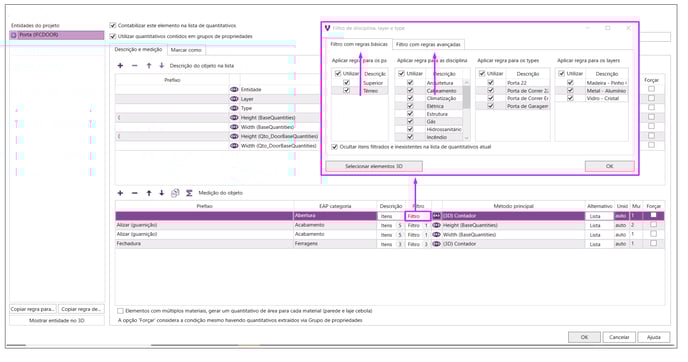Move measurement row down
688x362 pixels.
161,193
